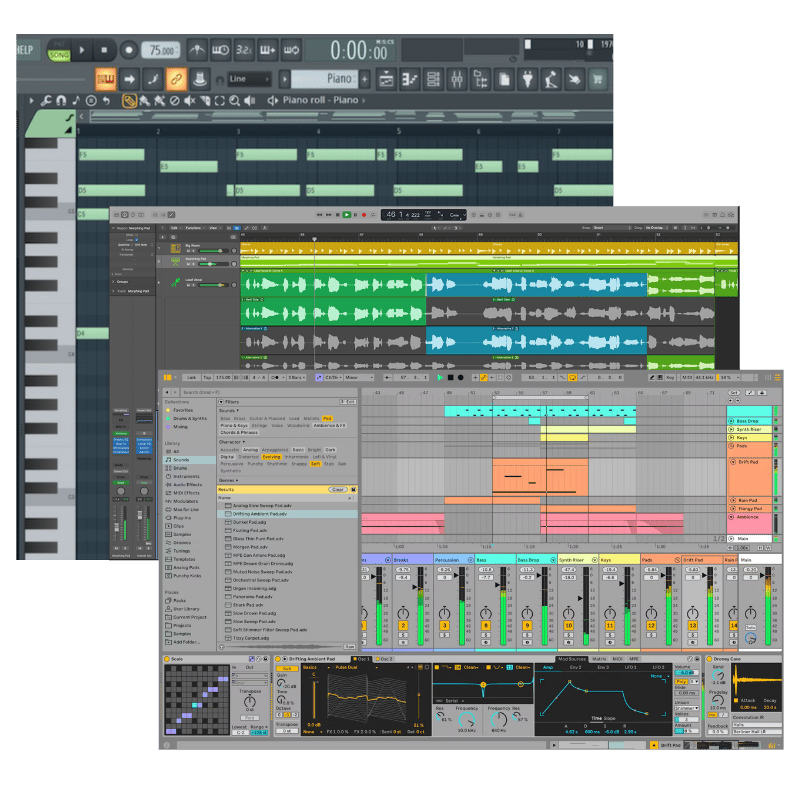Click Piano roll - Piano title expander
The width and height of the screenshot is (800, 800).
point(364,101)
